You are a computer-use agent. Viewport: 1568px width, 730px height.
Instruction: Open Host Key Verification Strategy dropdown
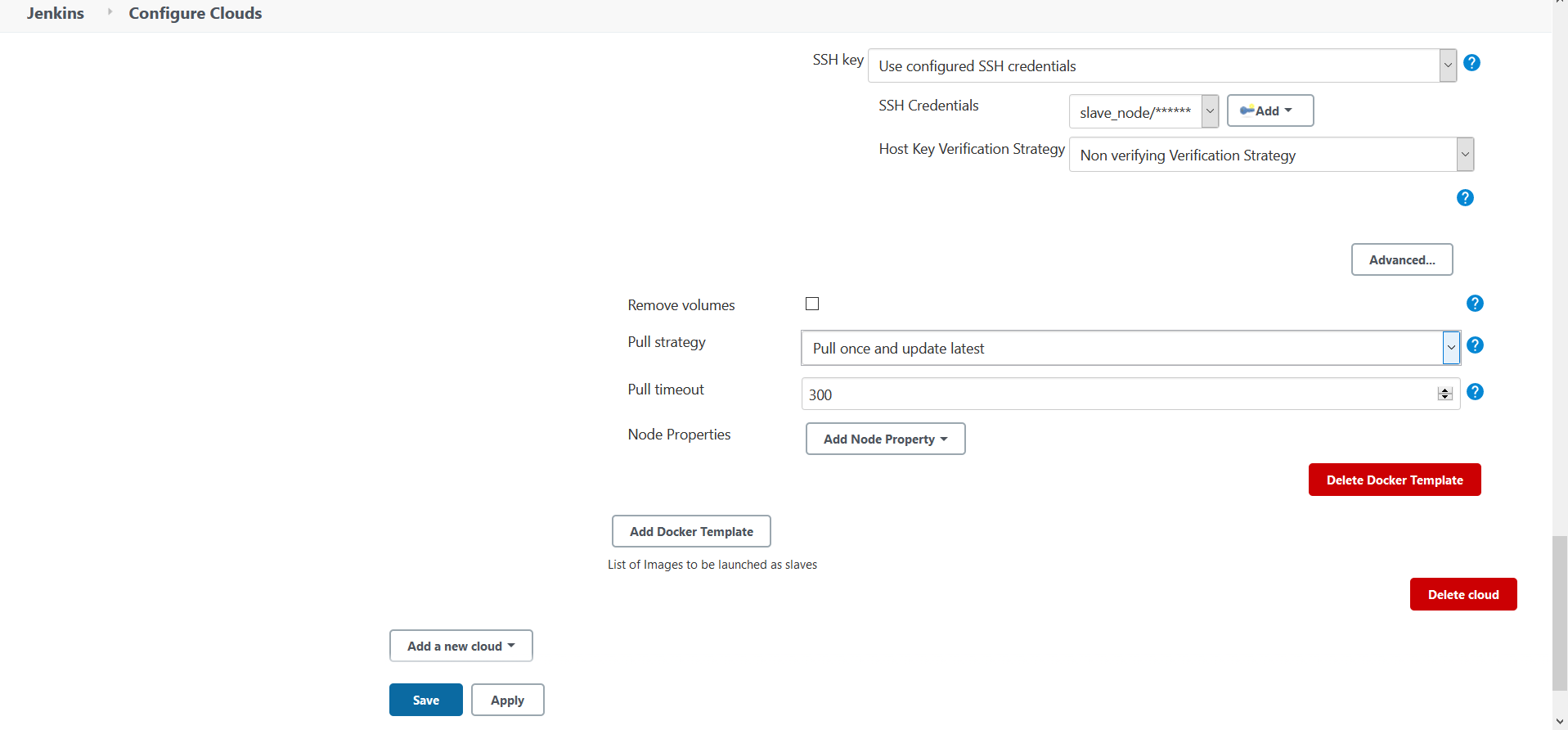pos(1271,155)
